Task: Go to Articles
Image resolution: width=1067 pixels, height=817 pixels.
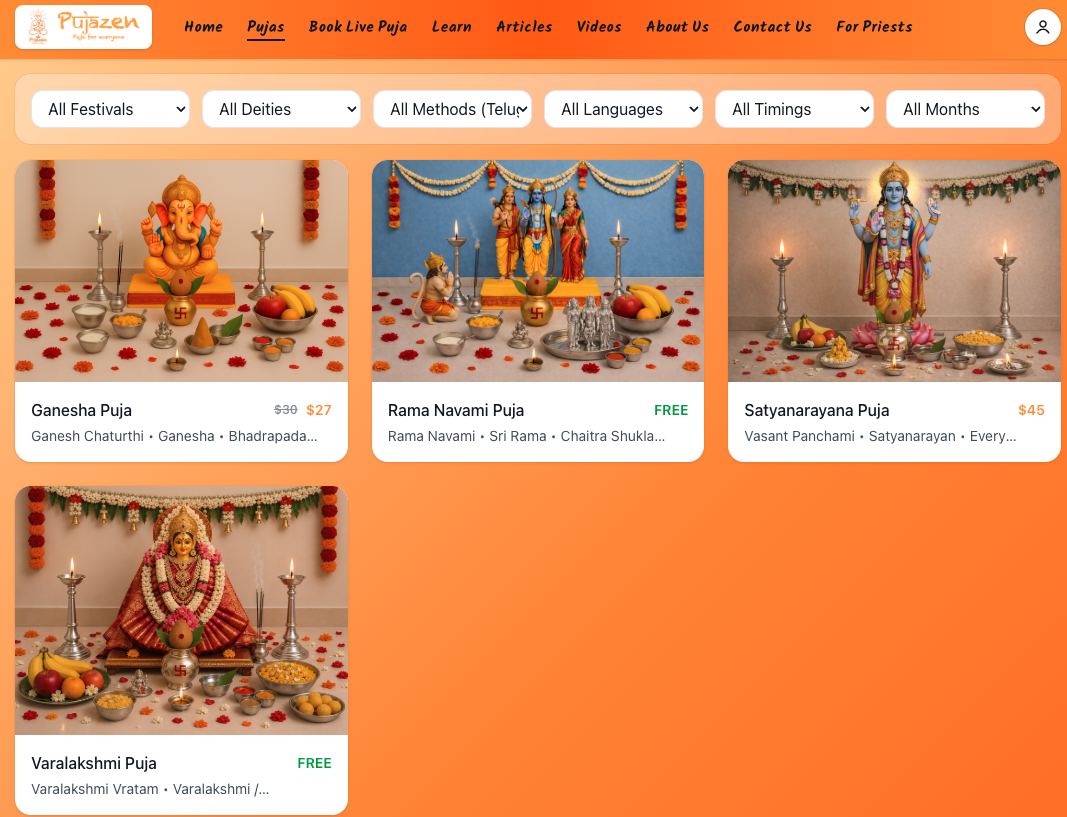Action: tap(524, 27)
